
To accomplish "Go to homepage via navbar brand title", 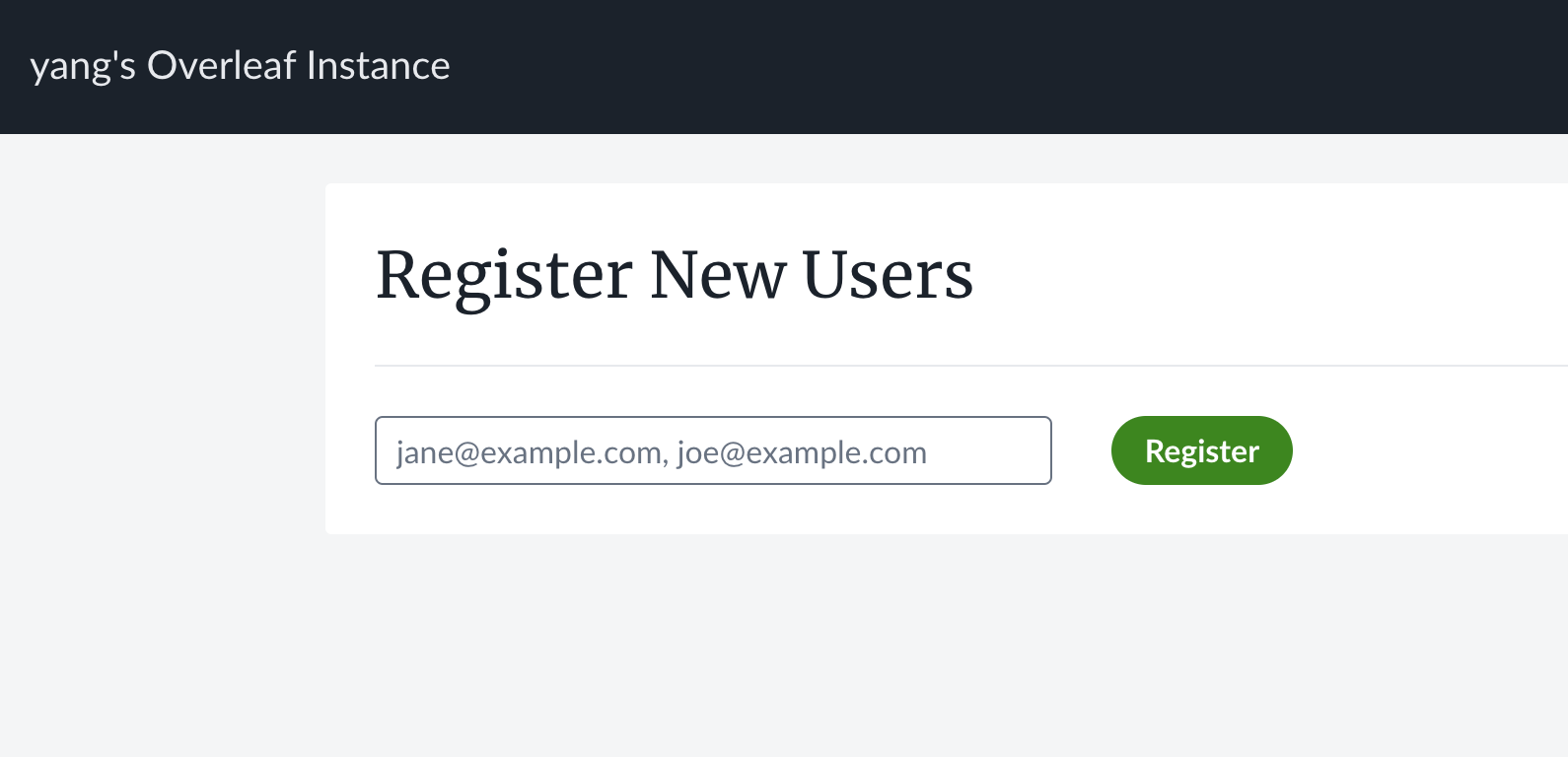I will click(240, 66).
